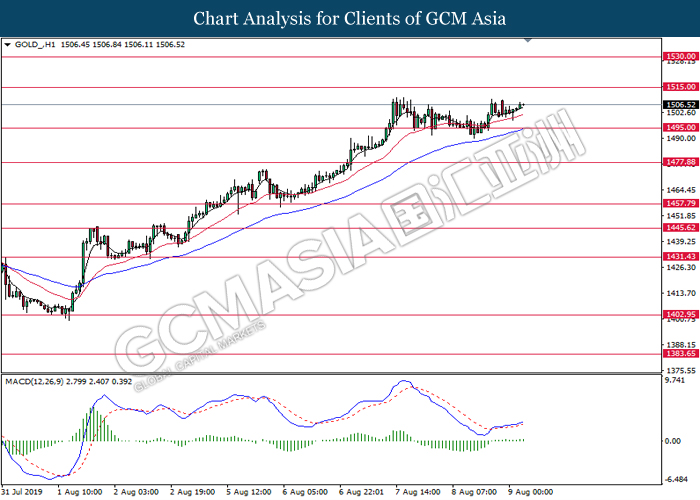Select the 1383.65 price level label
The image size is (700, 500).
coord(681,354)
